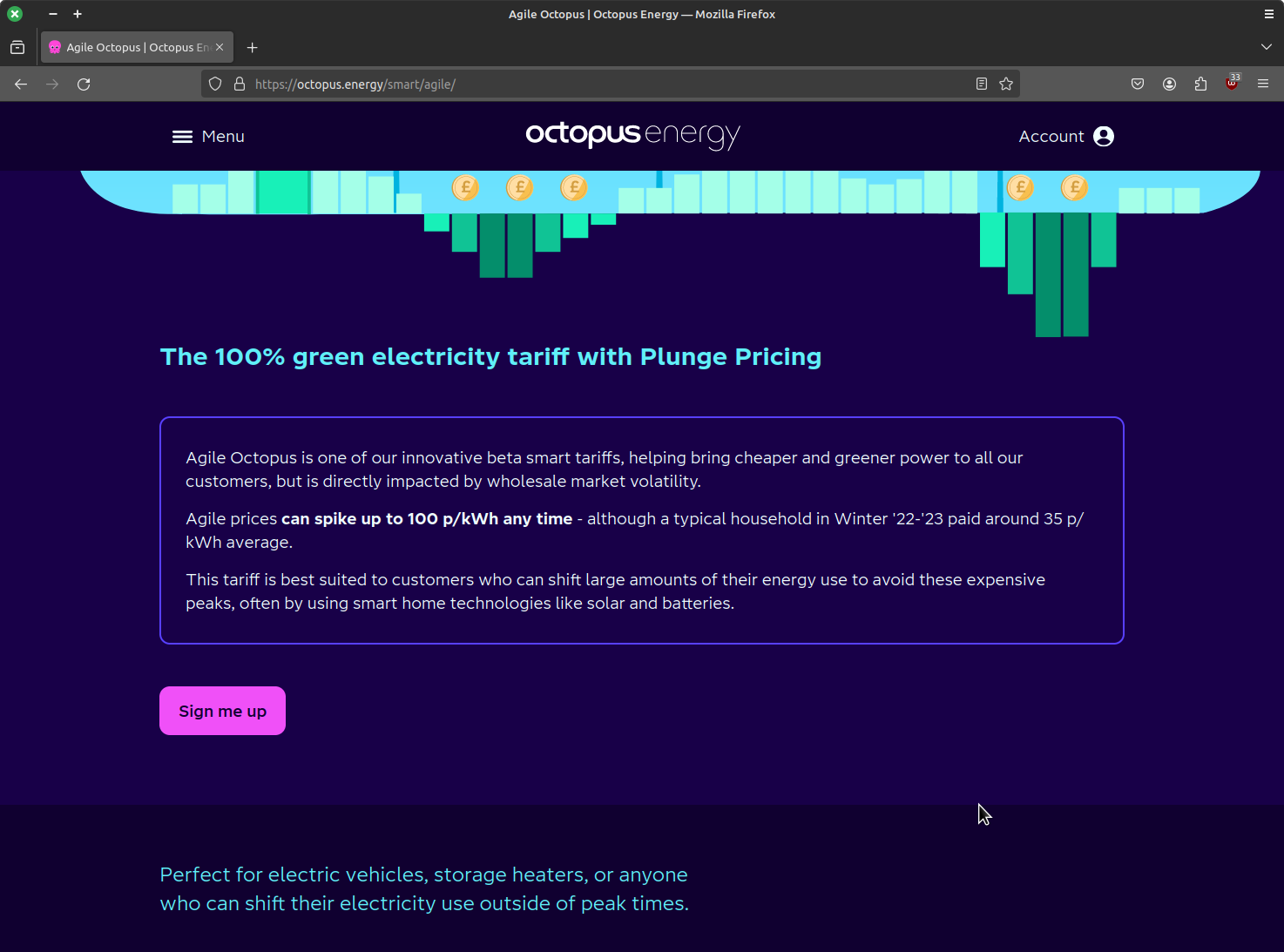Minimize the Firefox window
The height and width of the screenshot is (952, 1284).
[x=53, y=14]
